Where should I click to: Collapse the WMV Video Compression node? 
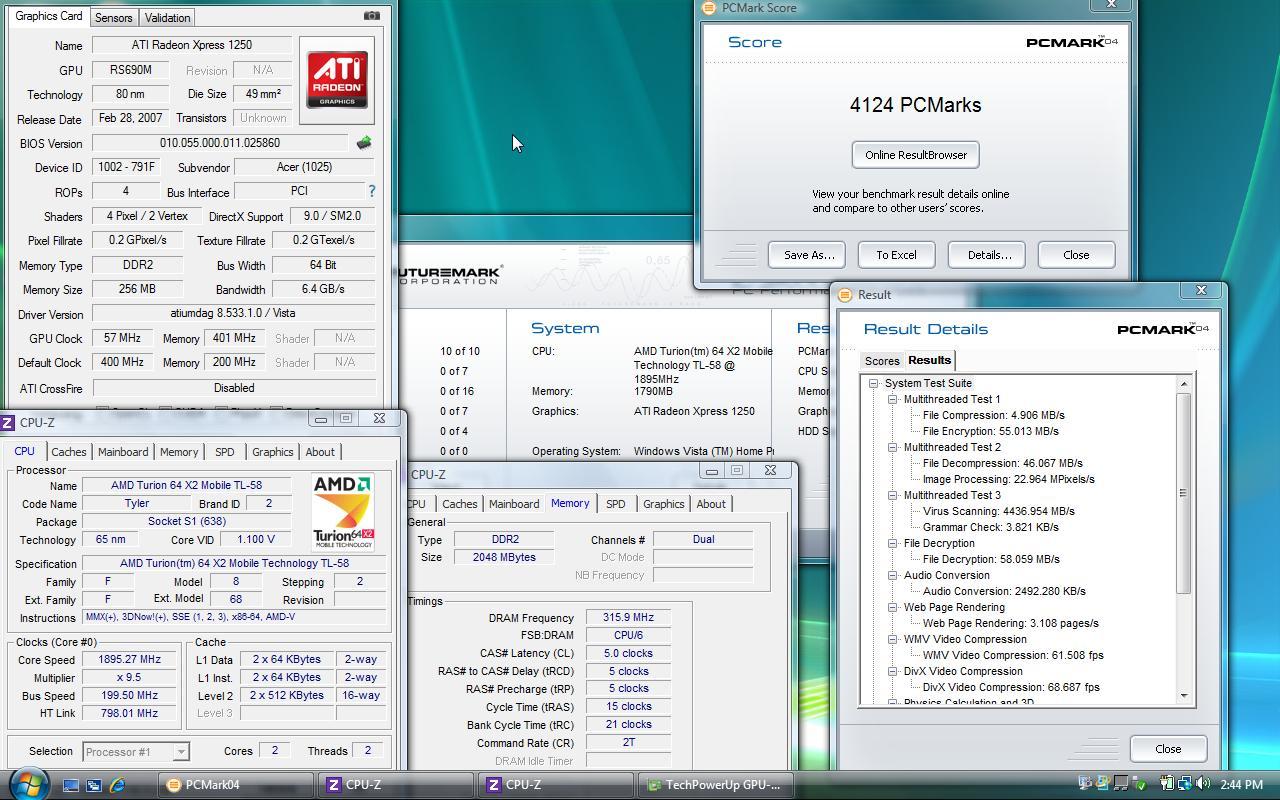[892, 639]
